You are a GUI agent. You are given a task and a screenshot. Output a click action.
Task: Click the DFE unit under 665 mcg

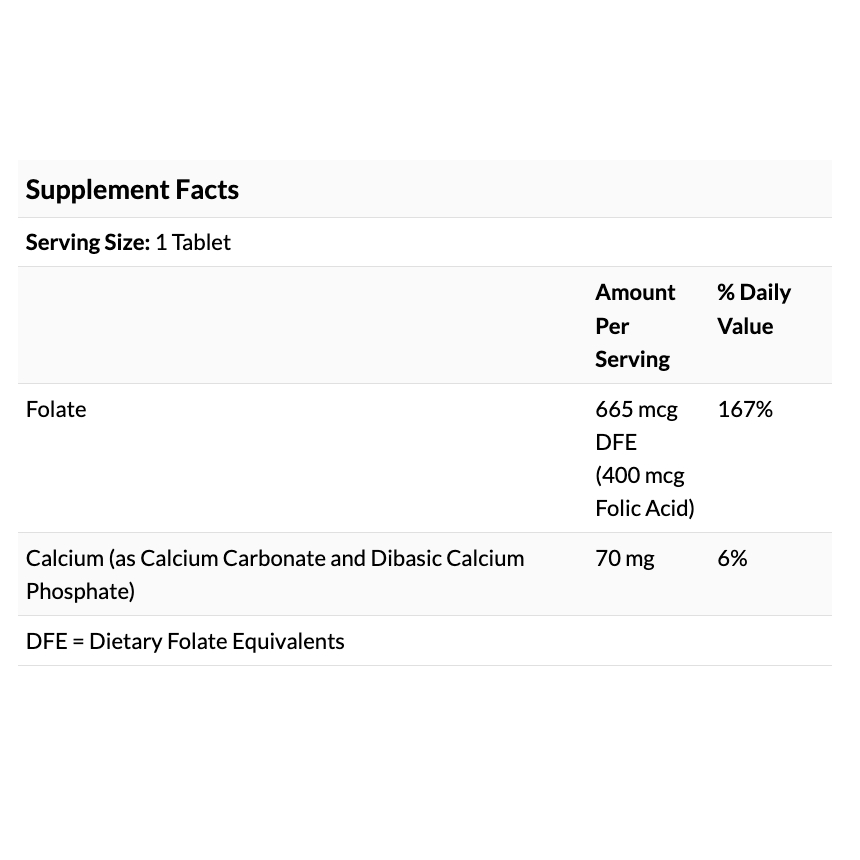click(616, 442)
